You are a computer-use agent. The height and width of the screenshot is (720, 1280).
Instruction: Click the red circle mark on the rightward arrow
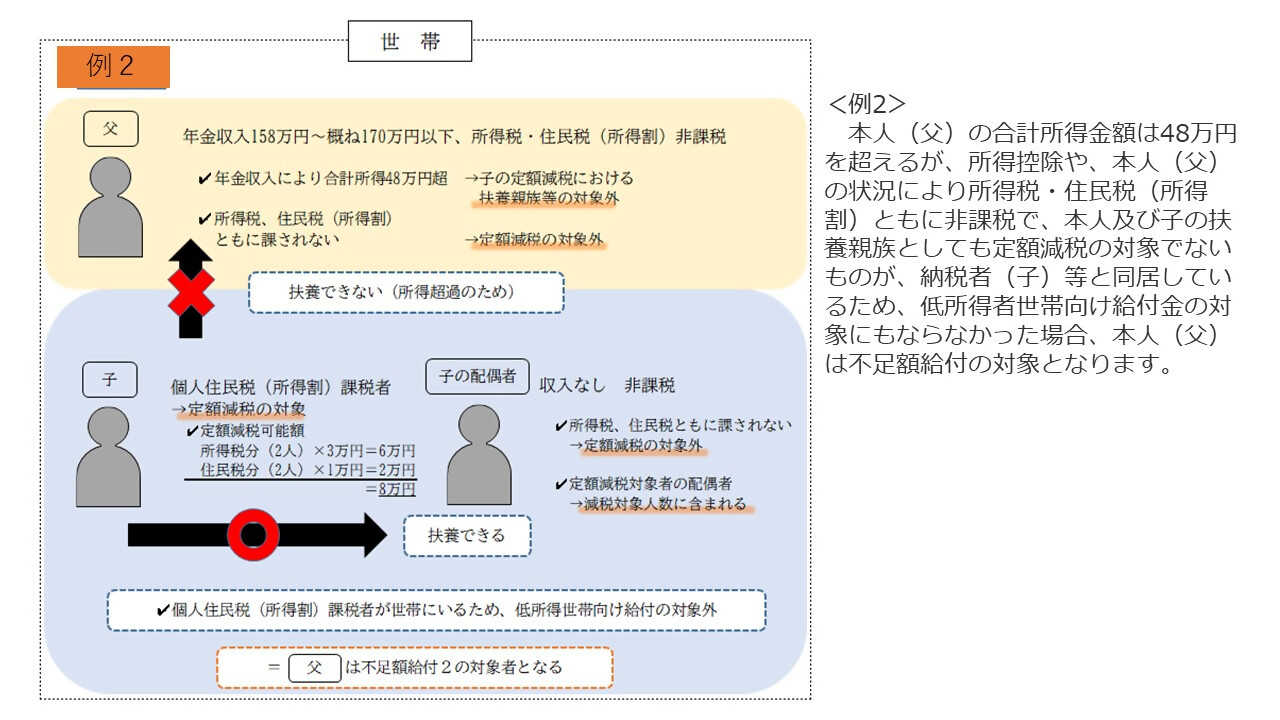click(x=254, y=535)
